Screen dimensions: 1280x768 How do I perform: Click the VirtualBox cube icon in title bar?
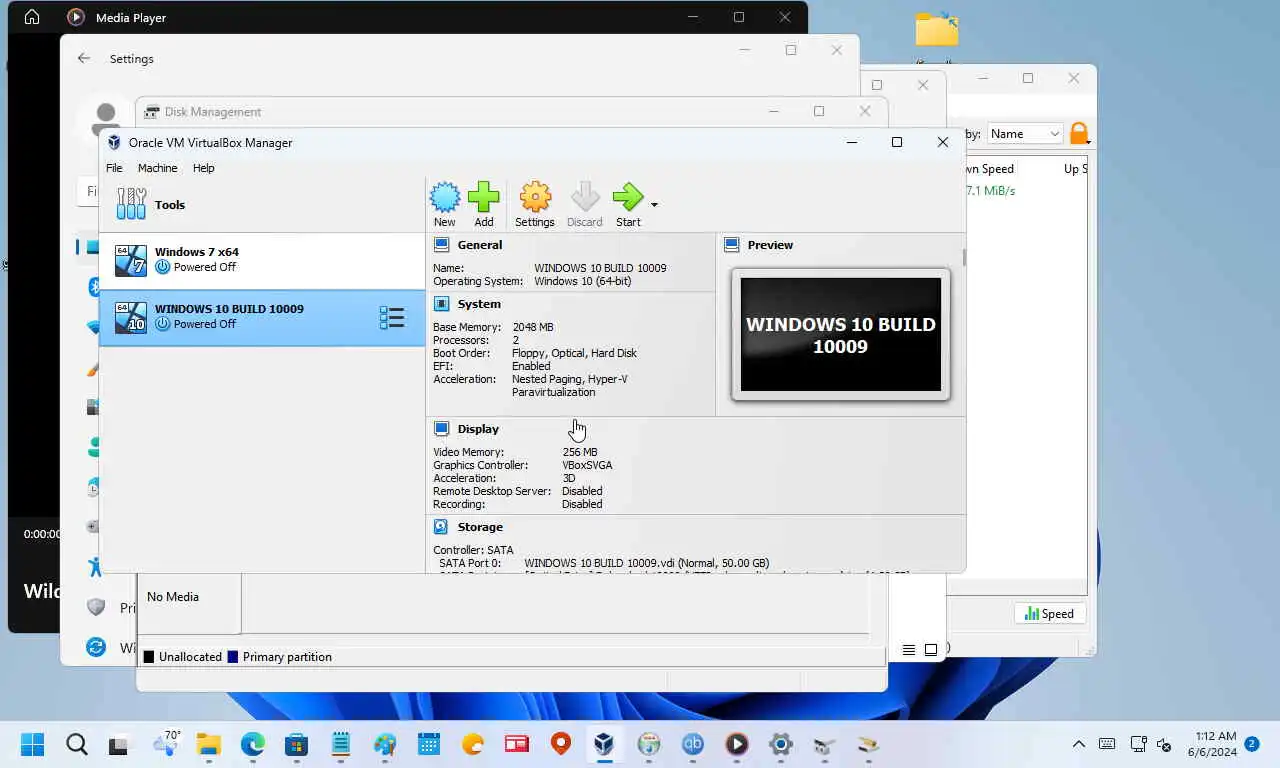click(x=114, y=142)
